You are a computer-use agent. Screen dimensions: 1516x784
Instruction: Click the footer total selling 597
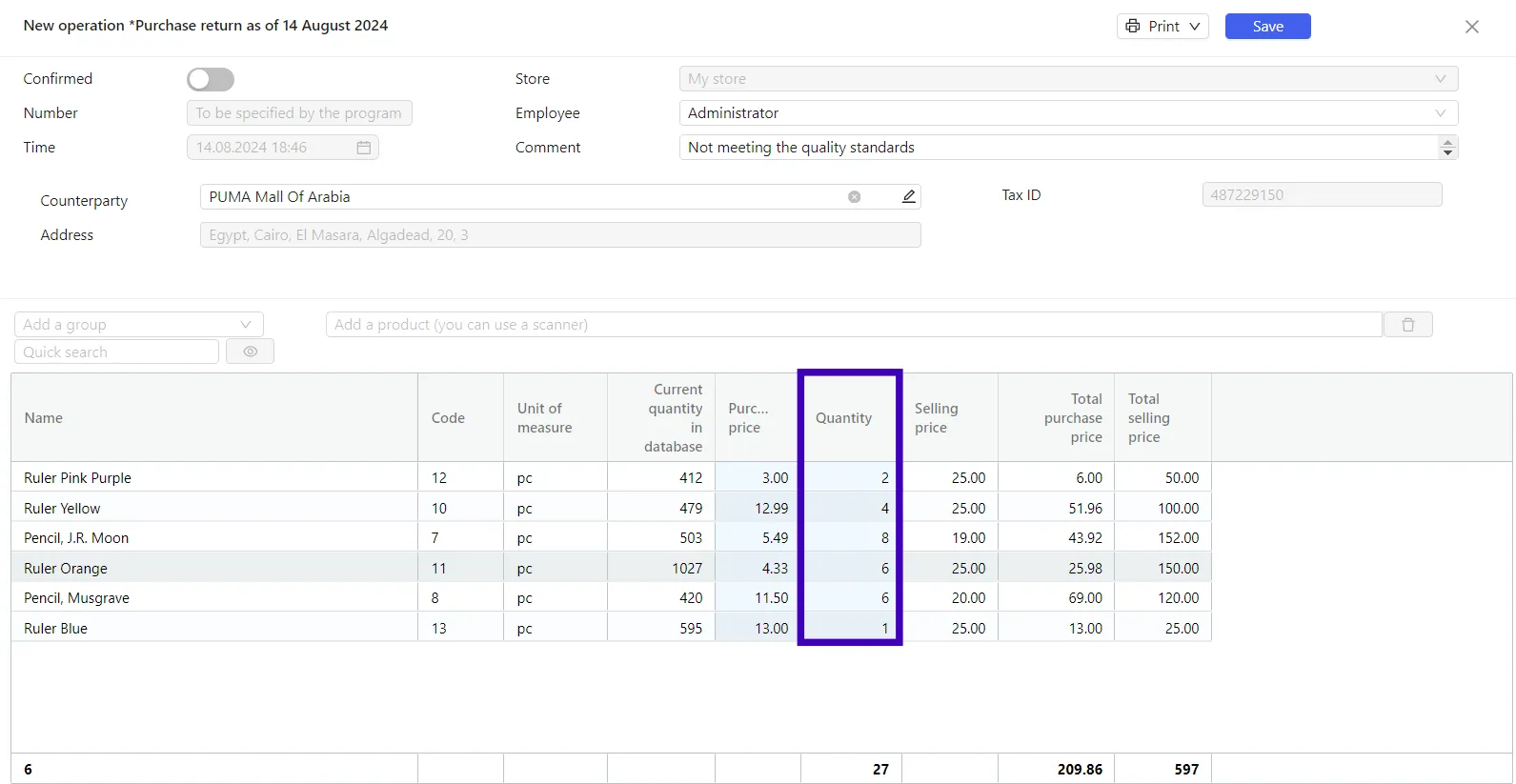(1186, 770)
